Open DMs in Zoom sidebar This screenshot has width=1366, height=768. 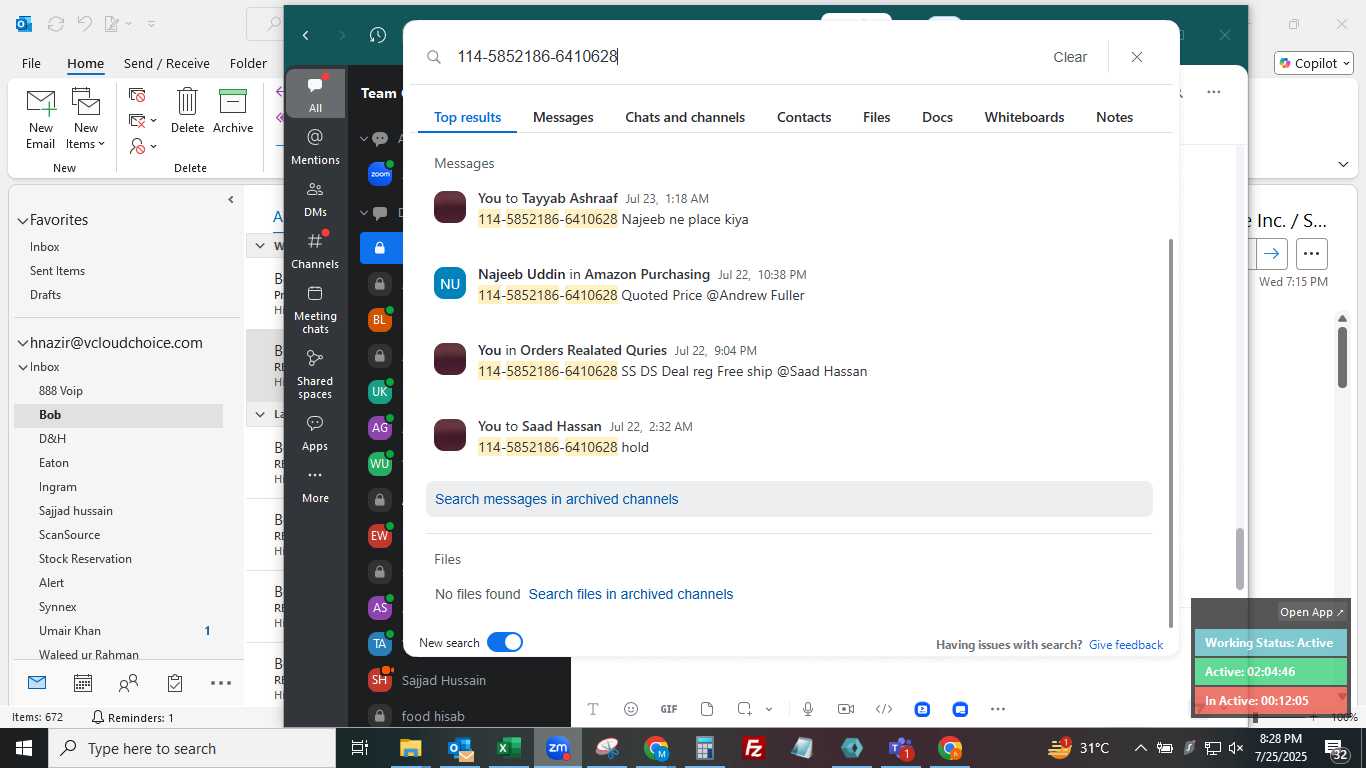click(x=315, y=199)
